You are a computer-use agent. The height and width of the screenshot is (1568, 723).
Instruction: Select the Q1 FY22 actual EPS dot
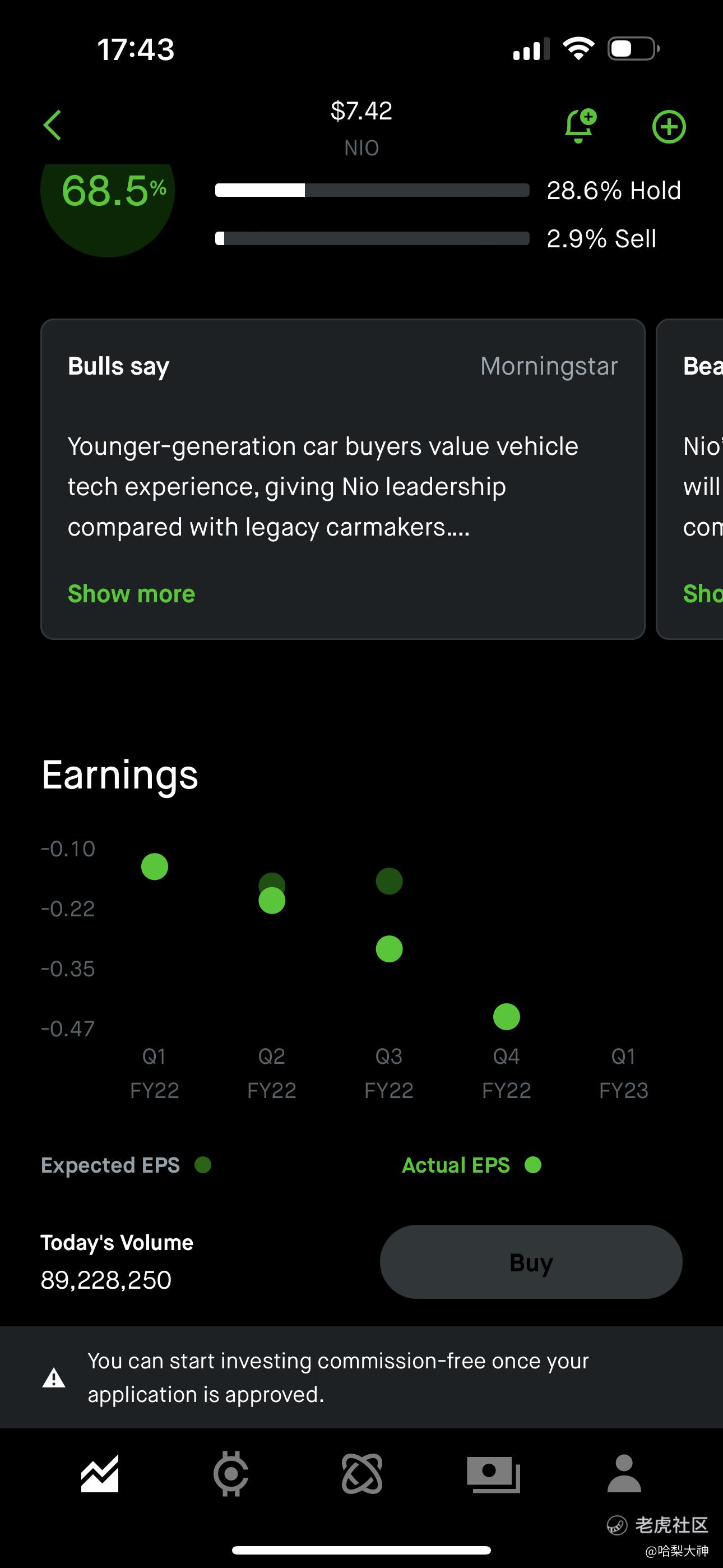[155, 866]
